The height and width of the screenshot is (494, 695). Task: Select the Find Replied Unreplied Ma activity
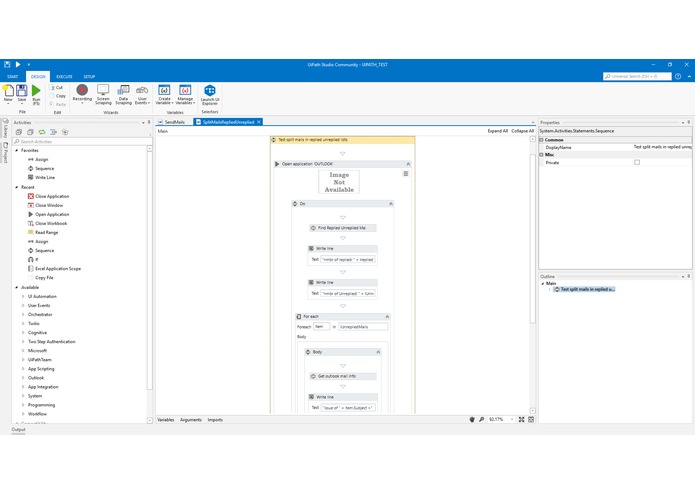tap(343, 228)
